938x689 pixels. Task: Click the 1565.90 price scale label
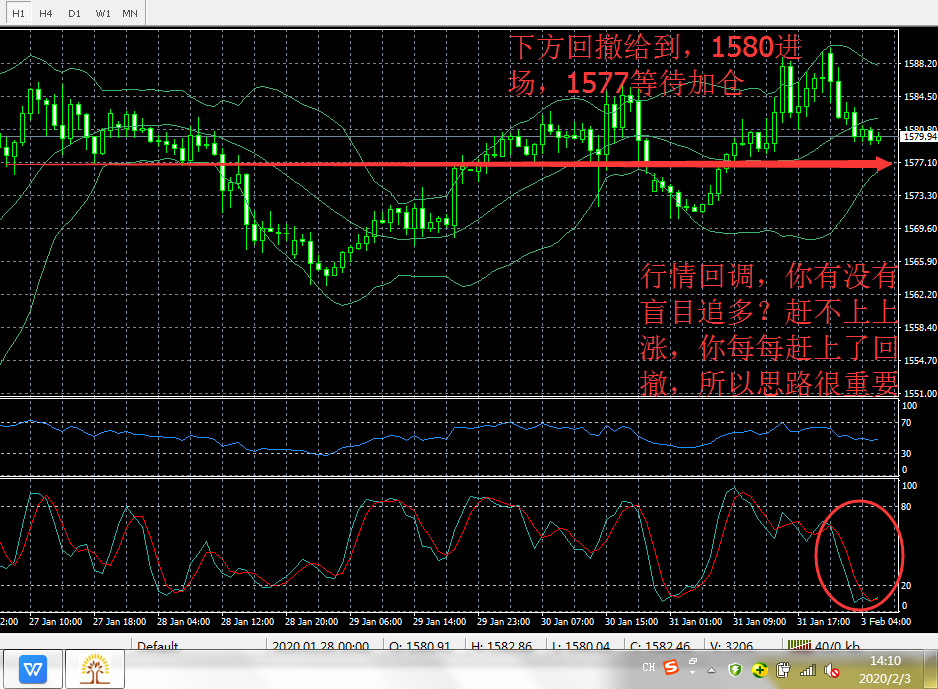tap(920, 261)
